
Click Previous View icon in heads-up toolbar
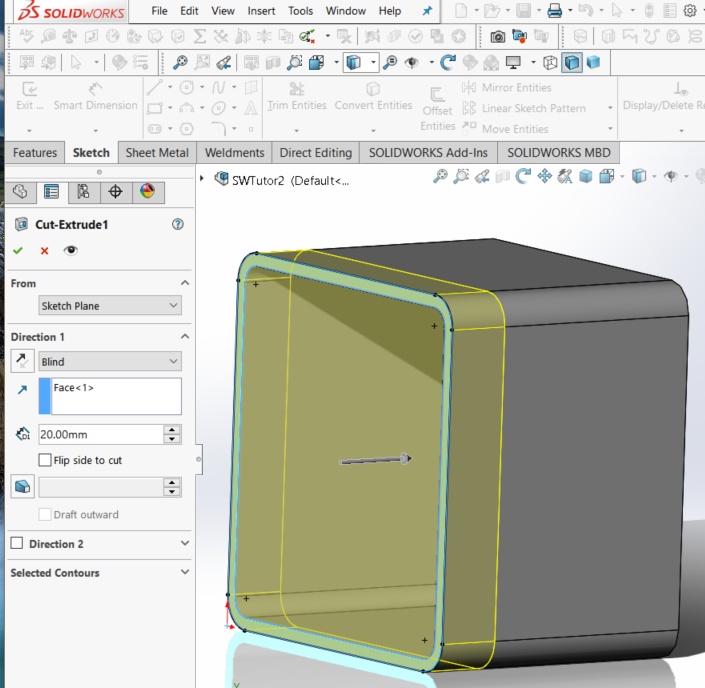[482, 176]
